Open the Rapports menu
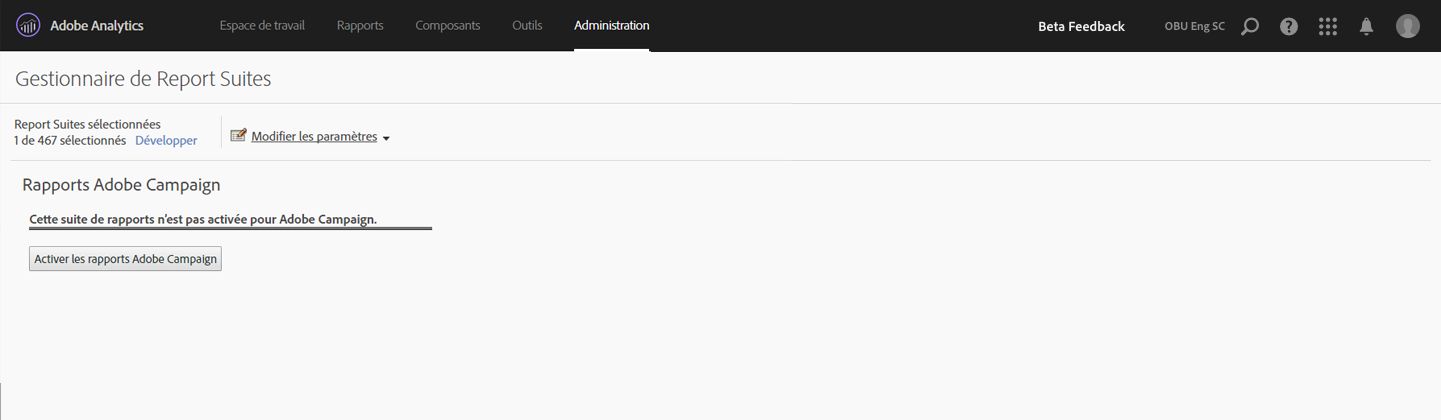 click(360, 26)
